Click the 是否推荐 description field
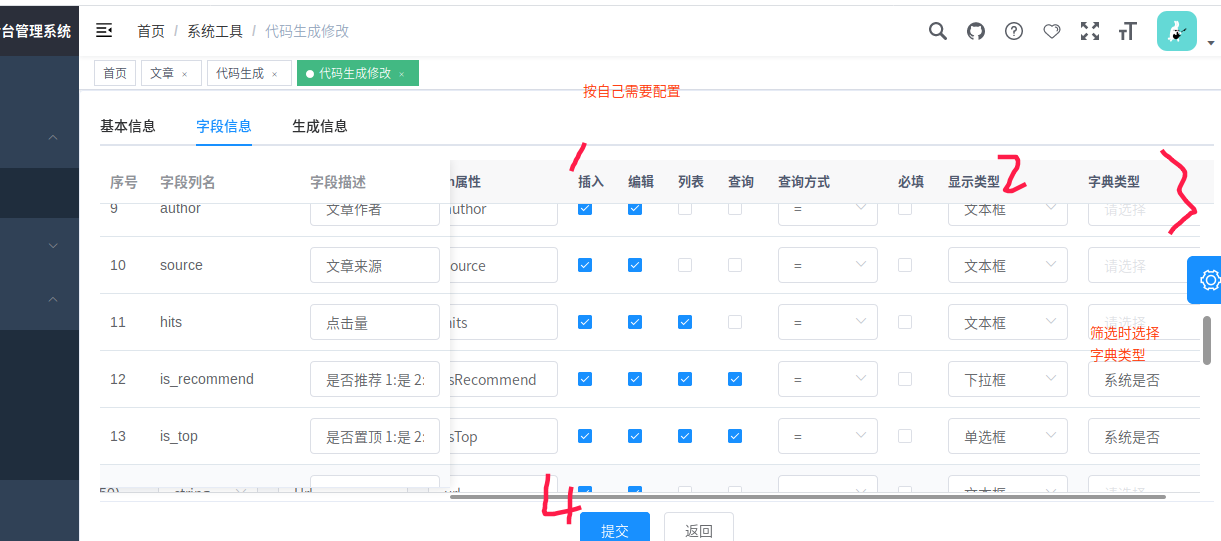The image size is (1221, 541). pos(375,379)
